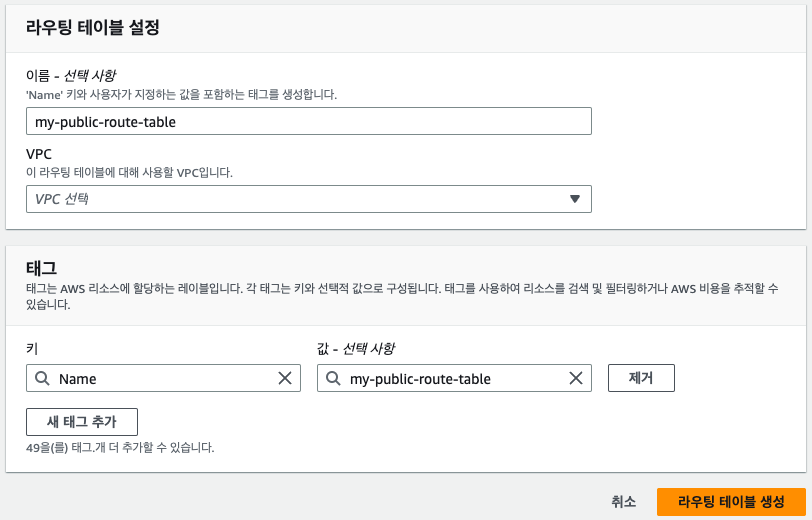The image size is (812, 520).
Task: Click the 태그 section heading
Action: point(41,268)
